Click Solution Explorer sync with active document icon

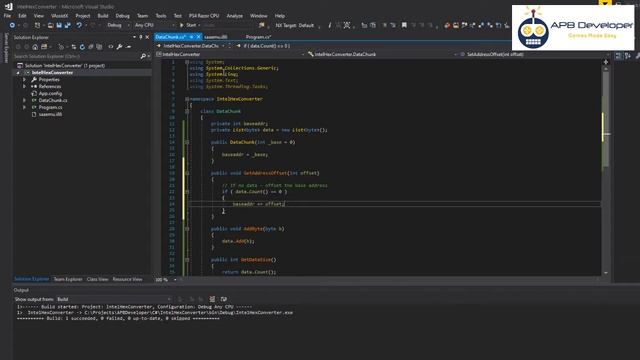coord(73,47)
